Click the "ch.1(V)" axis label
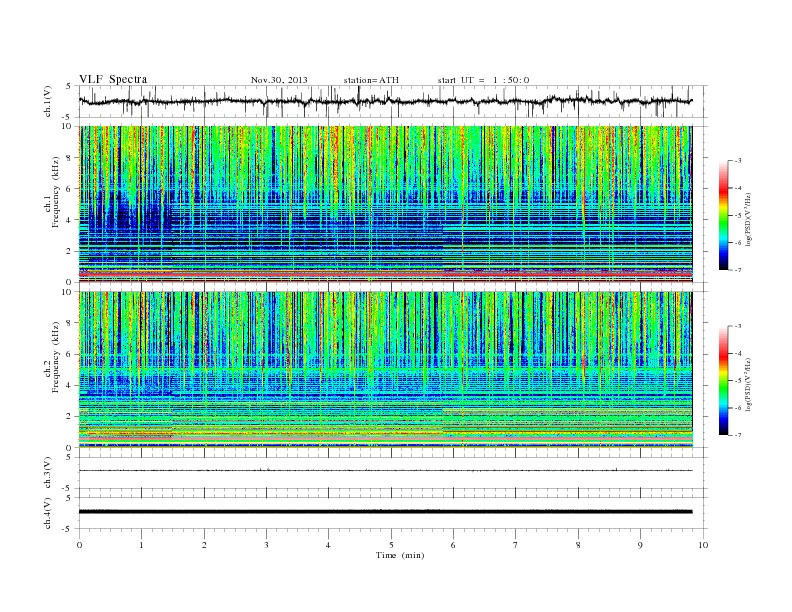 [48, 101]
